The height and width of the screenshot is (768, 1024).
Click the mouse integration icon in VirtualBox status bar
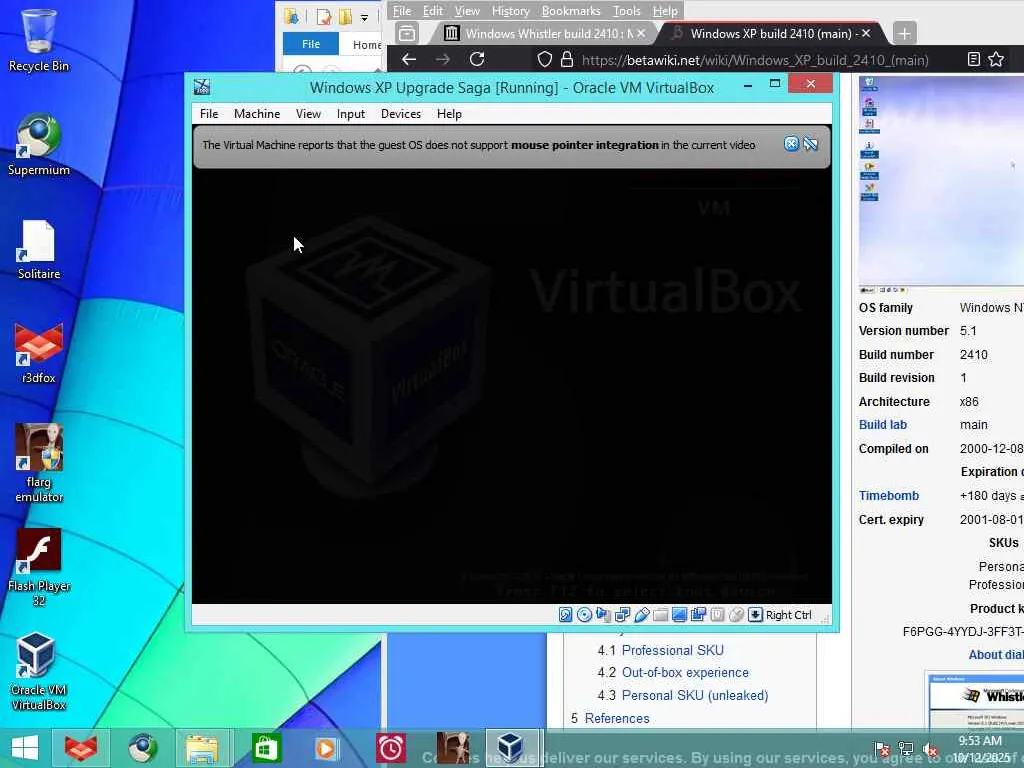(736, 615)
